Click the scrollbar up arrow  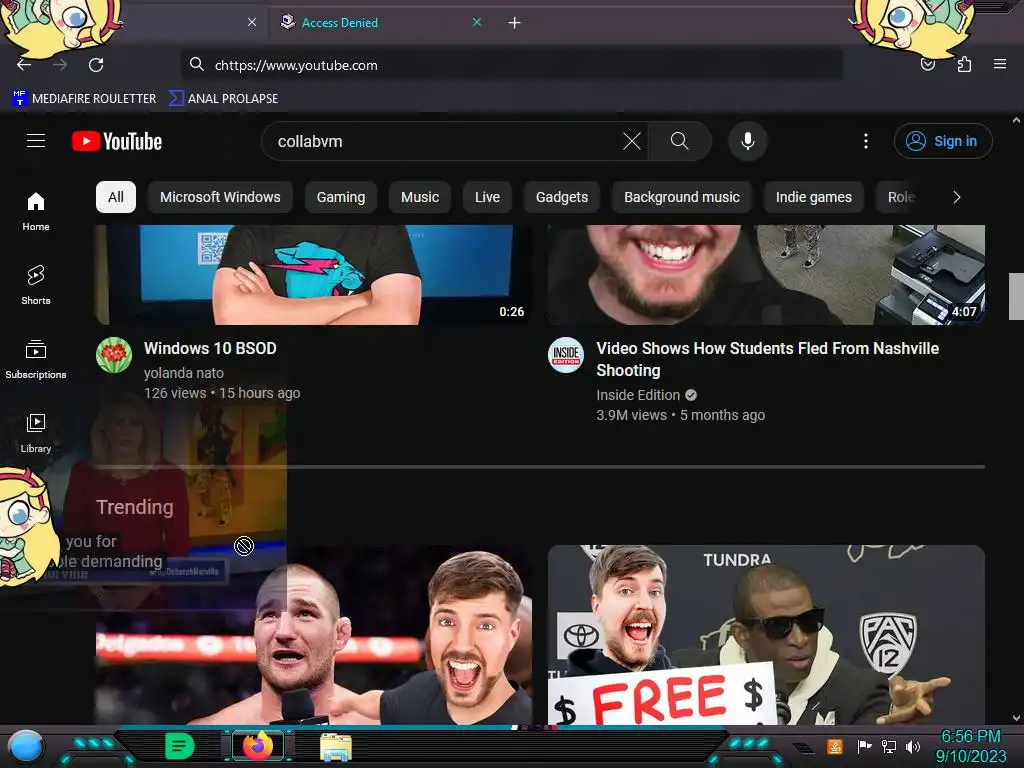tap(1016, 121)
